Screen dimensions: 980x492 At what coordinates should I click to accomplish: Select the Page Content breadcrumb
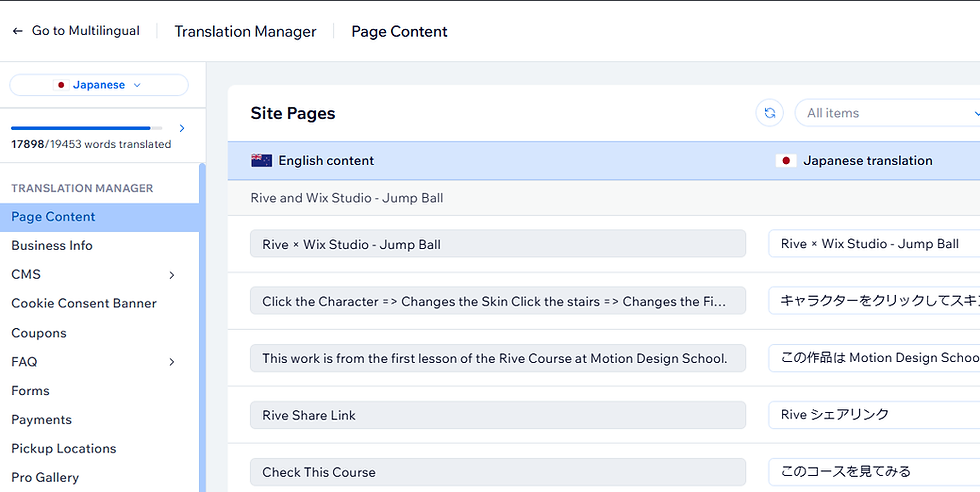(x=399, y=31)
